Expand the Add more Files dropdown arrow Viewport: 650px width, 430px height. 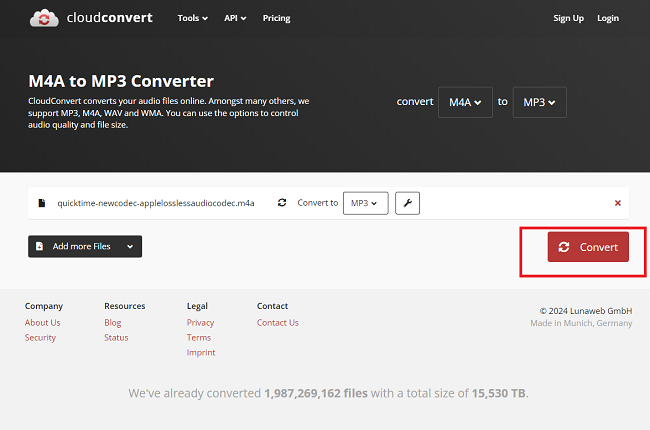pyautogui.click(x=130, y=246)
